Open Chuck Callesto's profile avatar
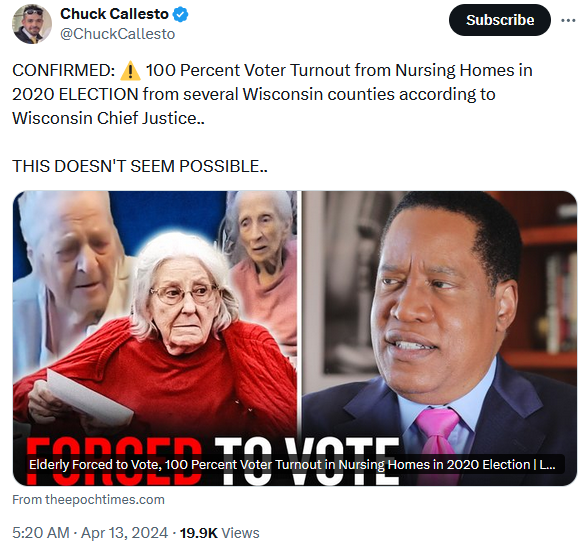Viewport: 588px width, 558px height. (32, 24)
